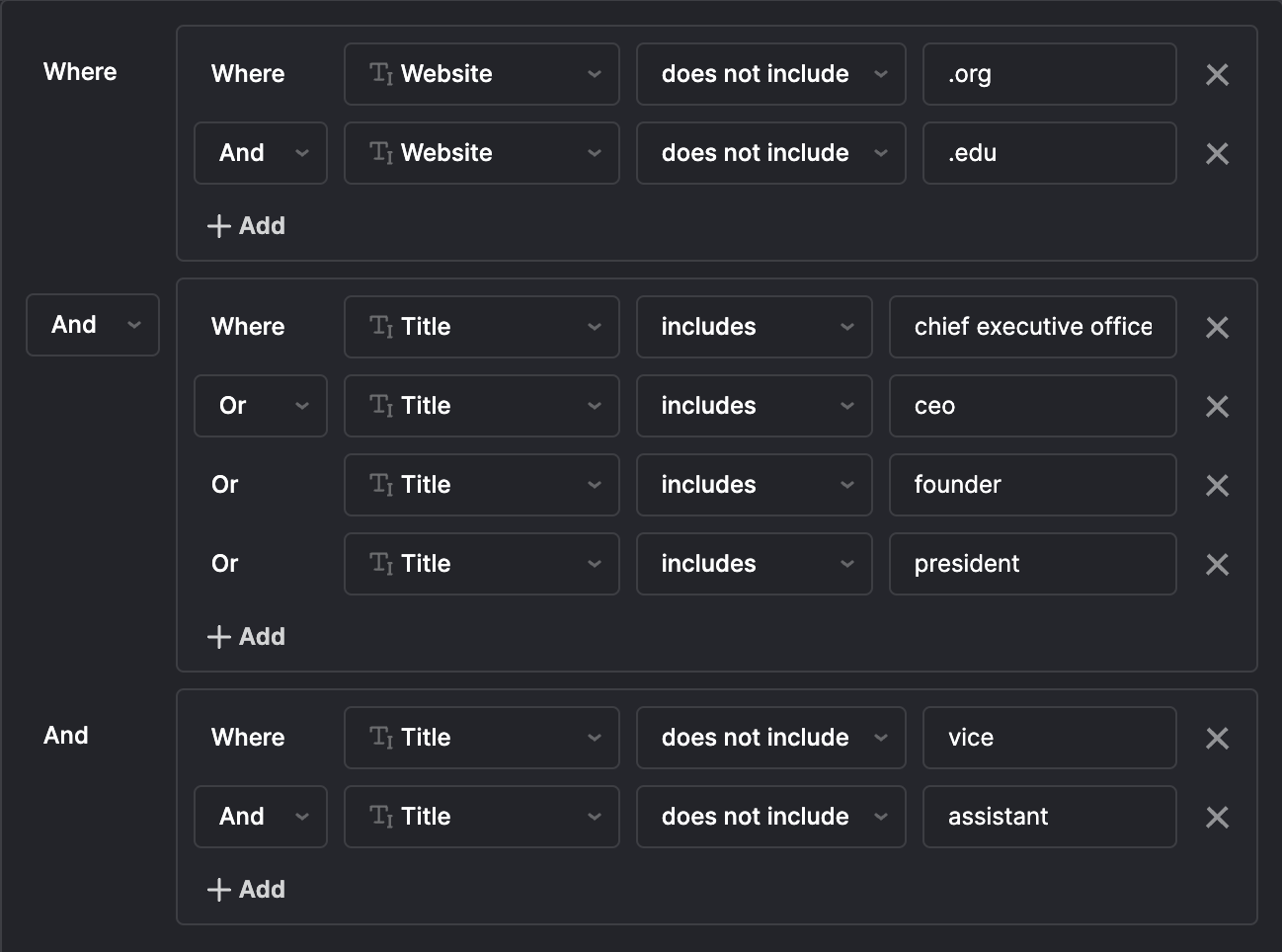This screenshot has height=952, width=1282.
Task: Click the 'chief executive office' value field
Action: click(x=1032, y=327)
